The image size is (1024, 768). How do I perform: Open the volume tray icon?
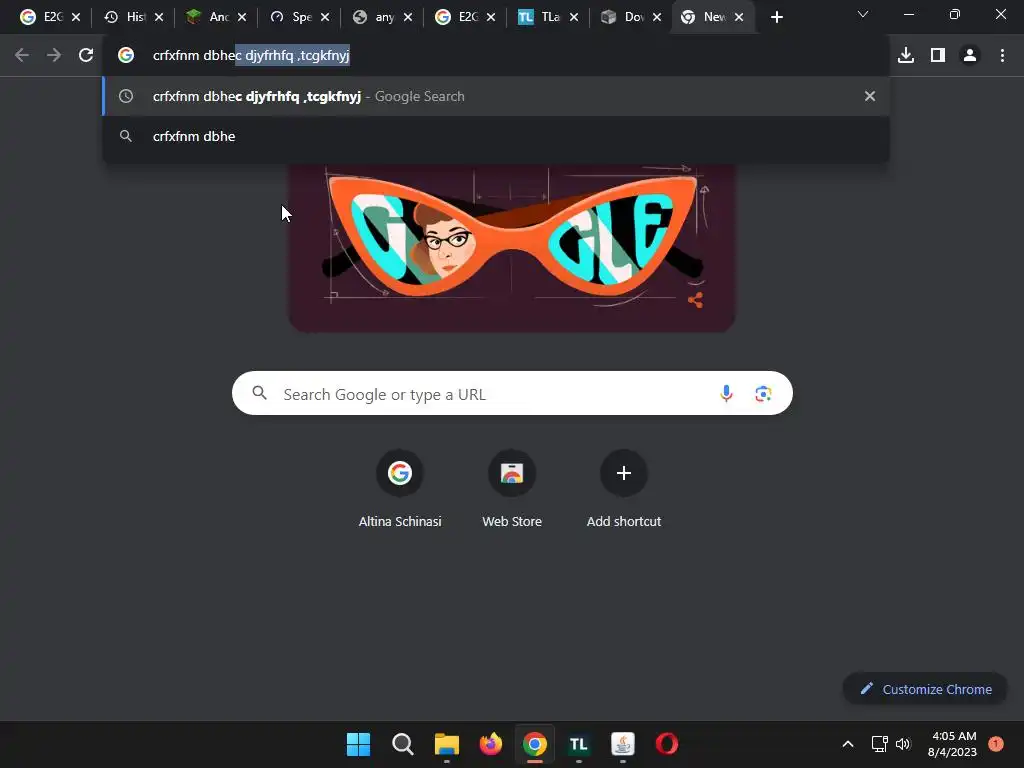pyautogui.click(x=903, y=744)
